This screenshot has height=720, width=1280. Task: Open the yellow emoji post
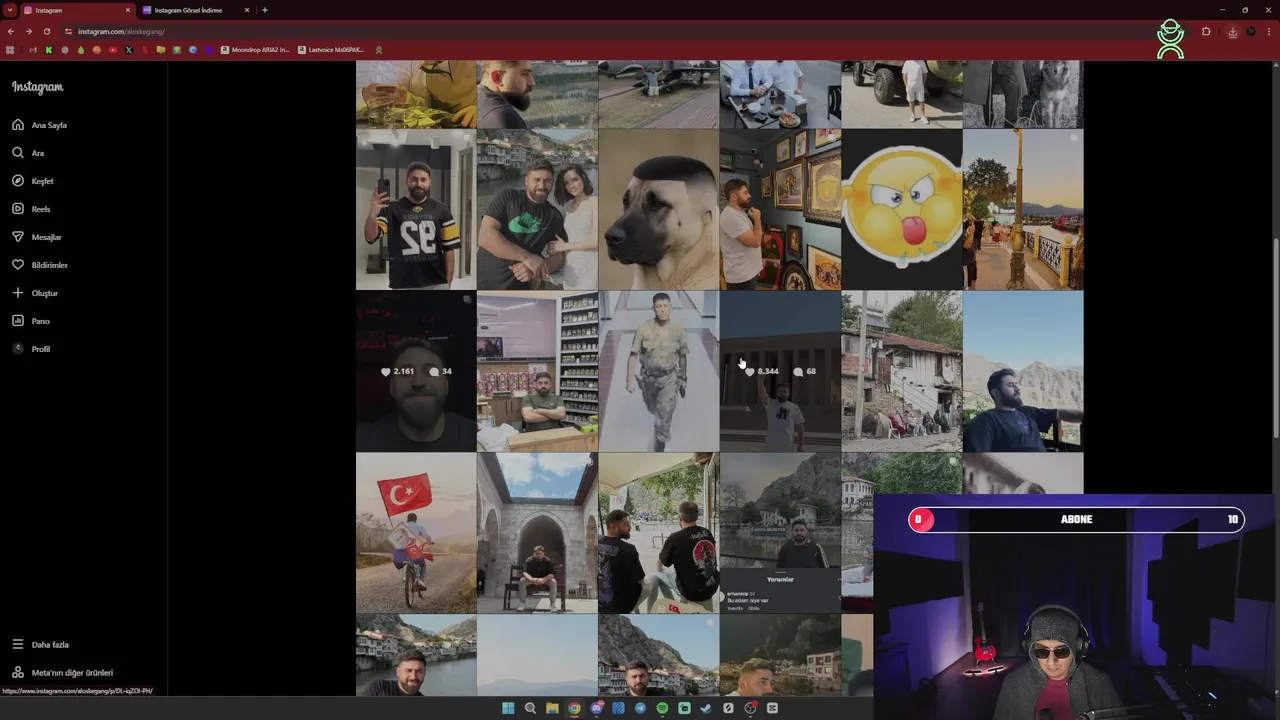coord(901,209)
